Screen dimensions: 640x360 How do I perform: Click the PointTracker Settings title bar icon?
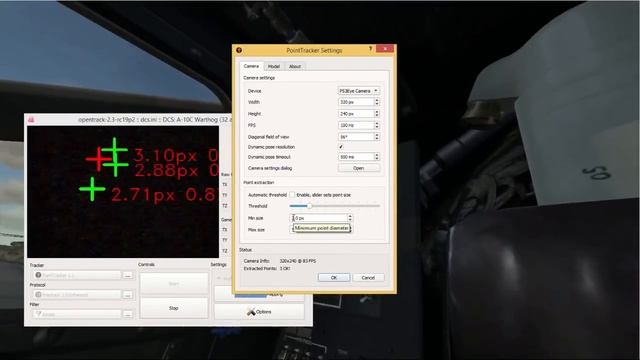(x=239, y=50)
